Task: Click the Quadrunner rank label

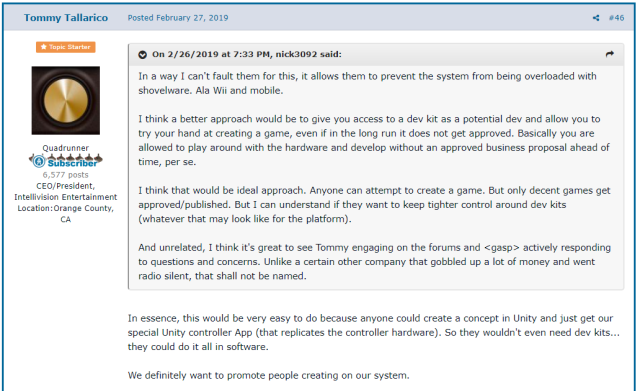Action: coord(66,148)
